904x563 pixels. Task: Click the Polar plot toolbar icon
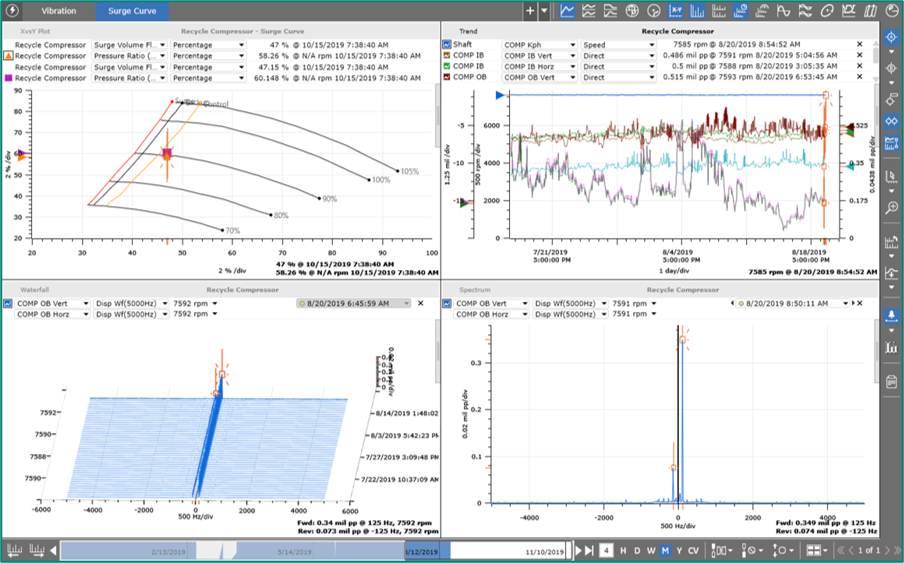(654, 10)
